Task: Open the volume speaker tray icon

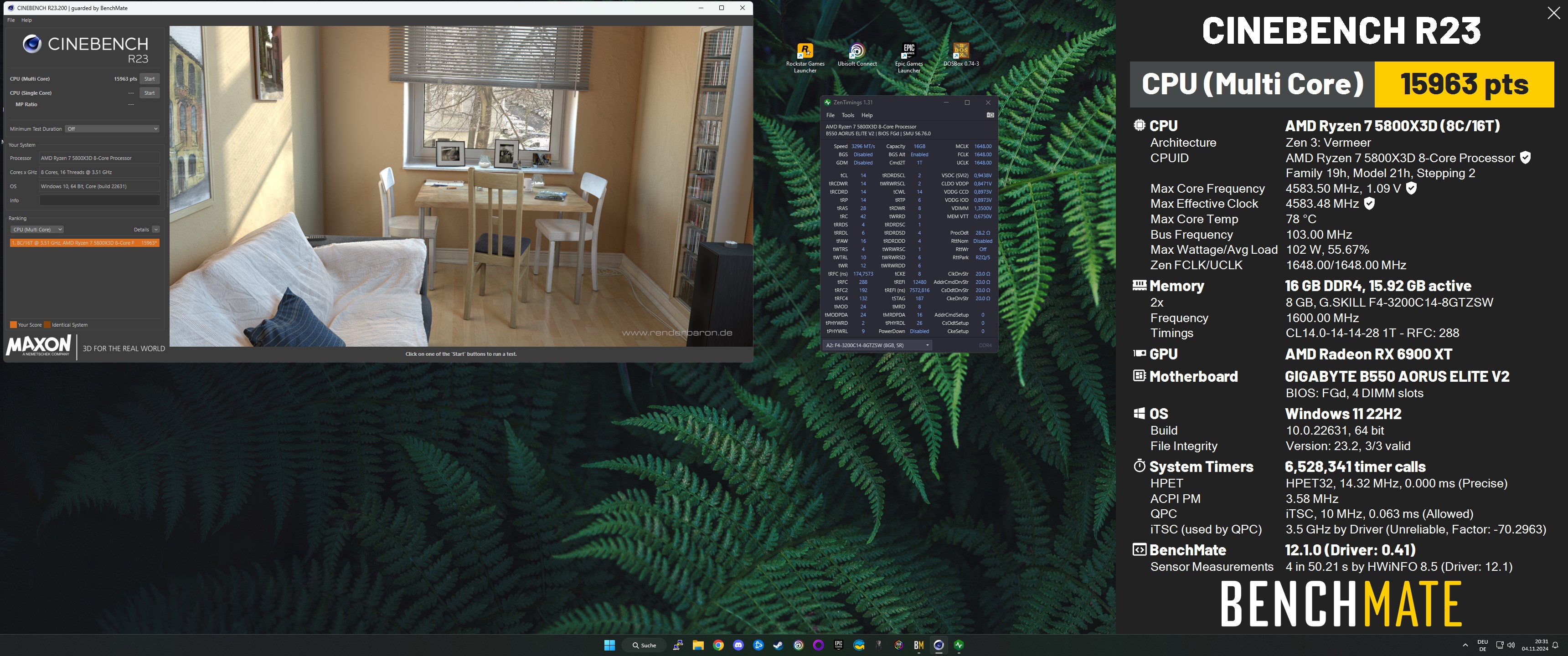Action: coord(1511,645)
